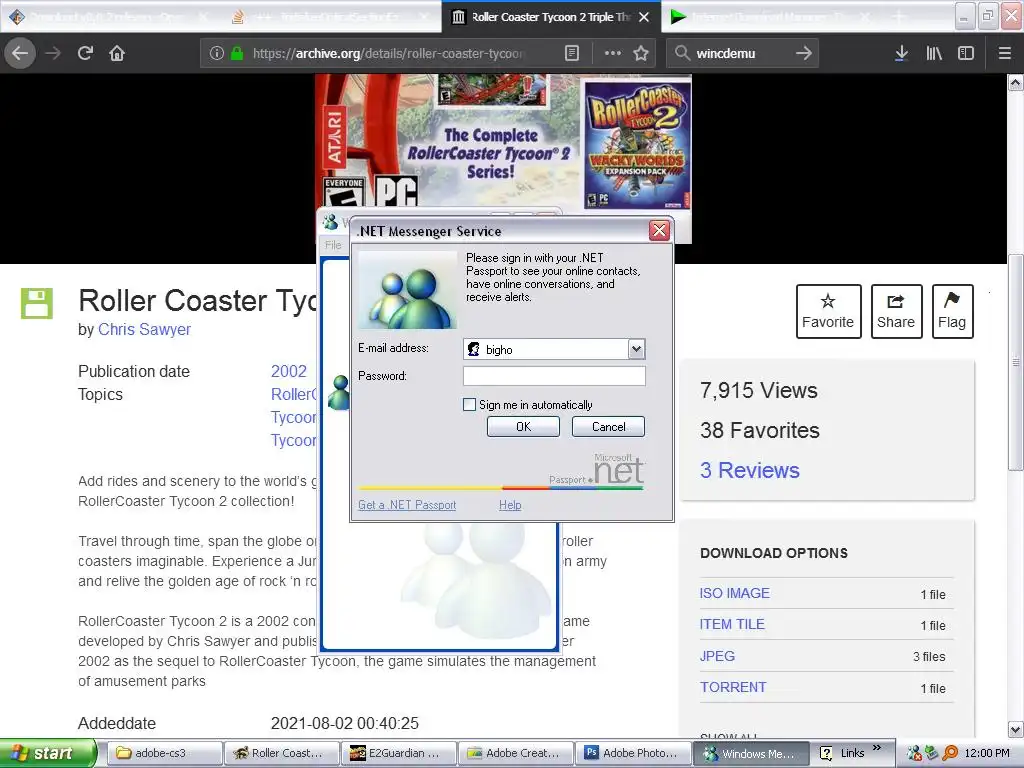Open the 3 Reviews link

tap(750, 470)
